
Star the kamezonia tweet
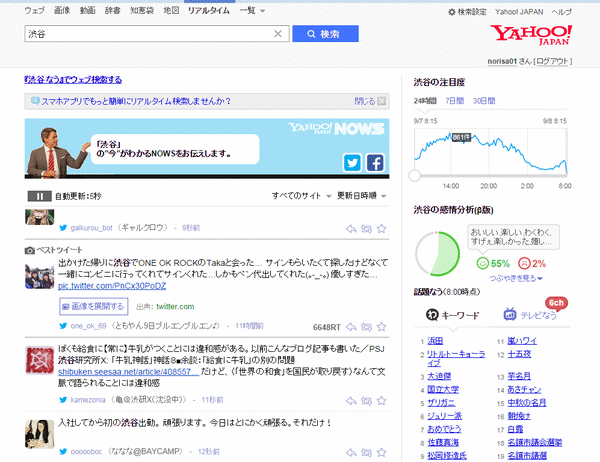coord(381,400)
